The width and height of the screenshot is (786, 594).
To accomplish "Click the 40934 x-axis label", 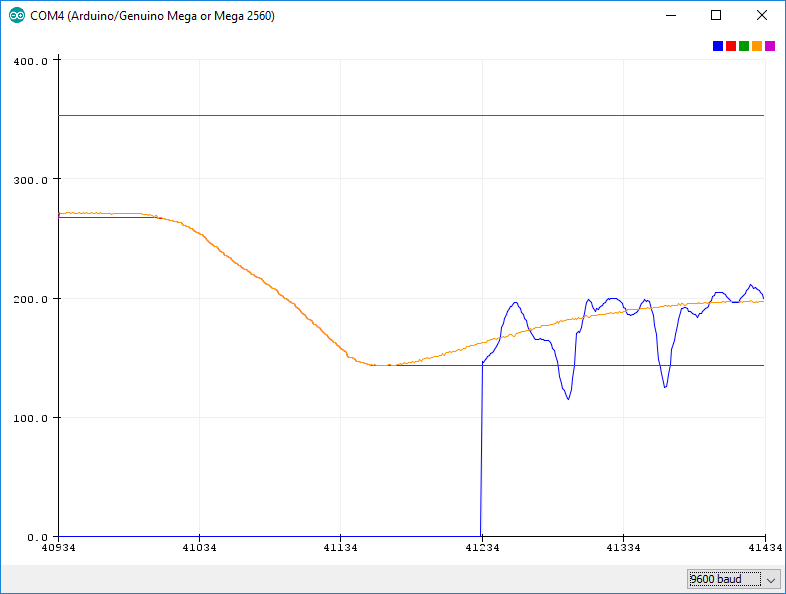I will pyautogui.click(x=59, y=547).
